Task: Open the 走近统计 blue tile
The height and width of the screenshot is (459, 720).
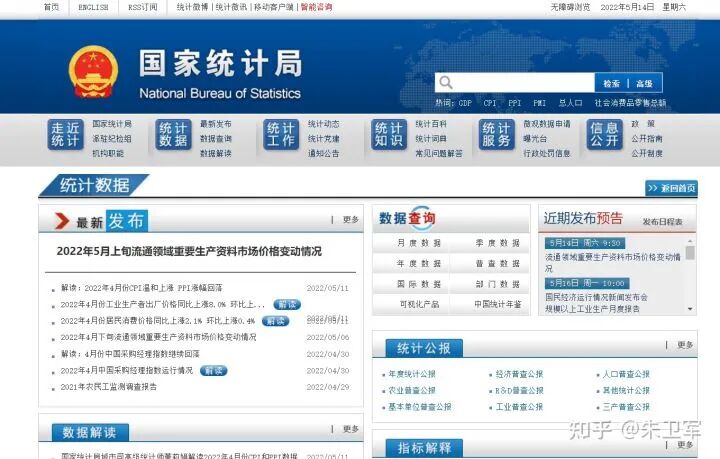Action: (65, 134)
